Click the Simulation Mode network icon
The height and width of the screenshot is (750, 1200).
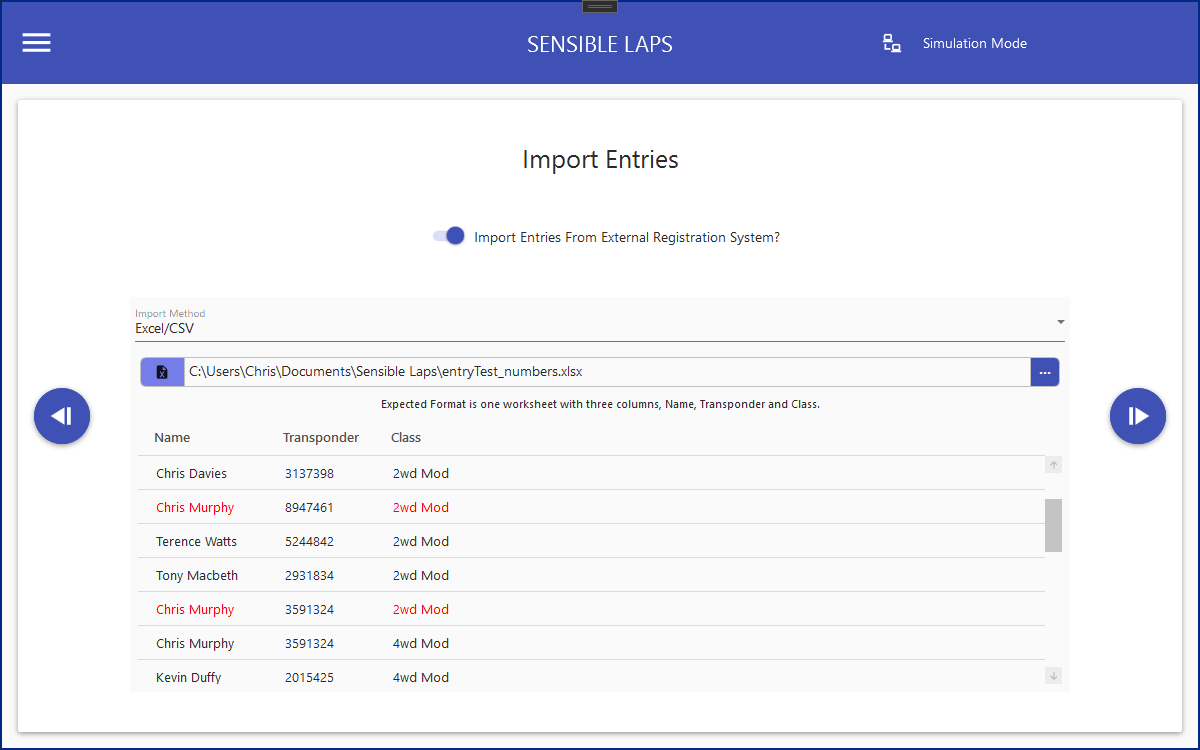coord(892,43)
